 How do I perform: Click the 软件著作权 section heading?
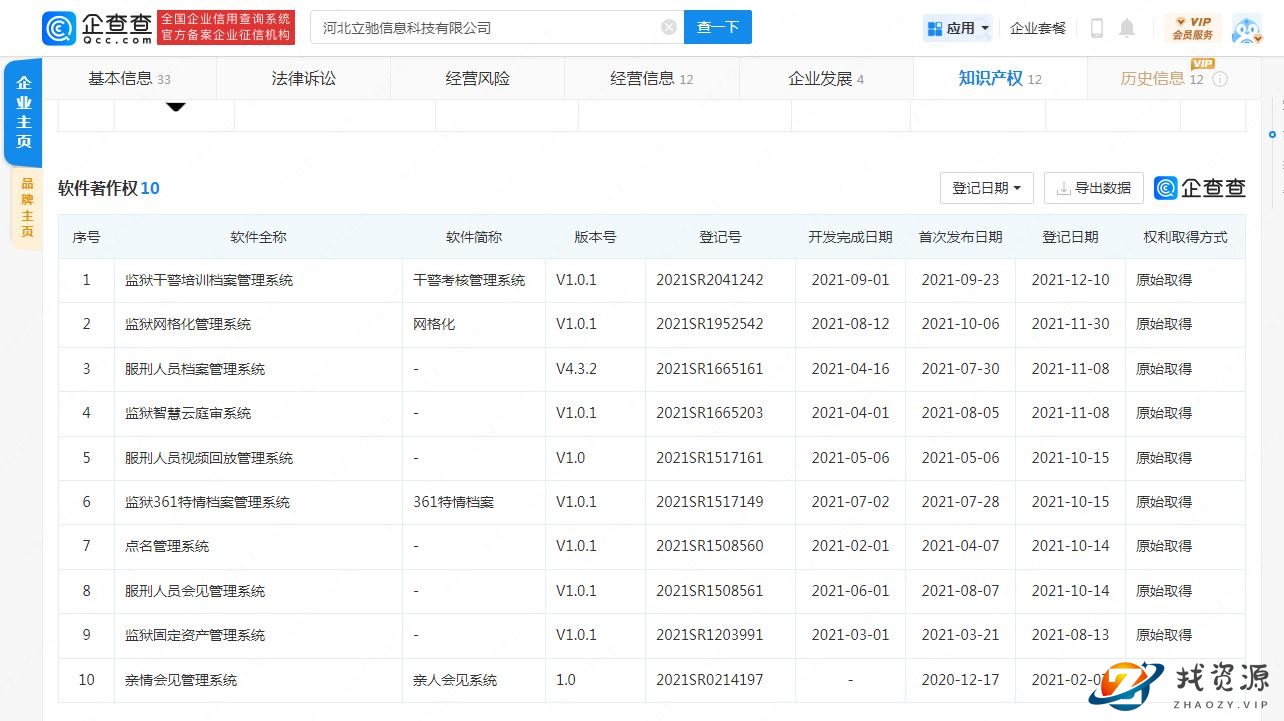[x=108, y=188]
